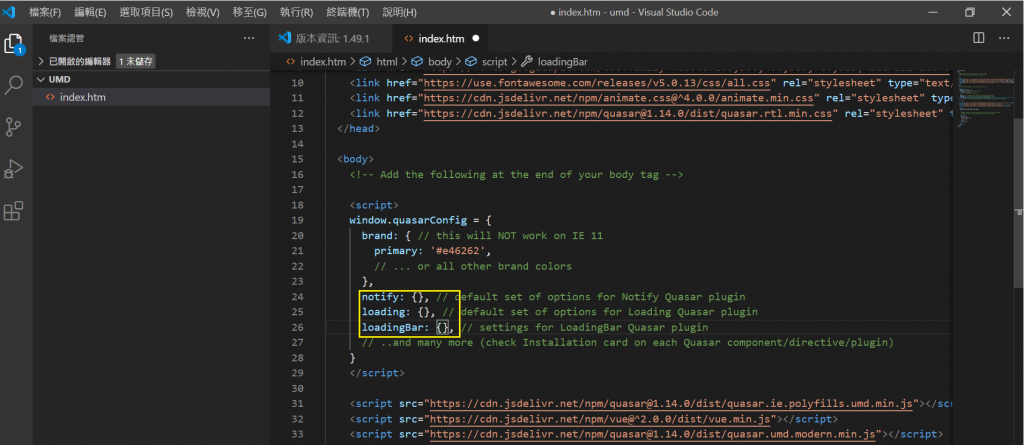The height and width of the screenshot is (445, 1024).
Task: Click the loadingBar wrench icon in breadcrumb
Action: (527, 61)
